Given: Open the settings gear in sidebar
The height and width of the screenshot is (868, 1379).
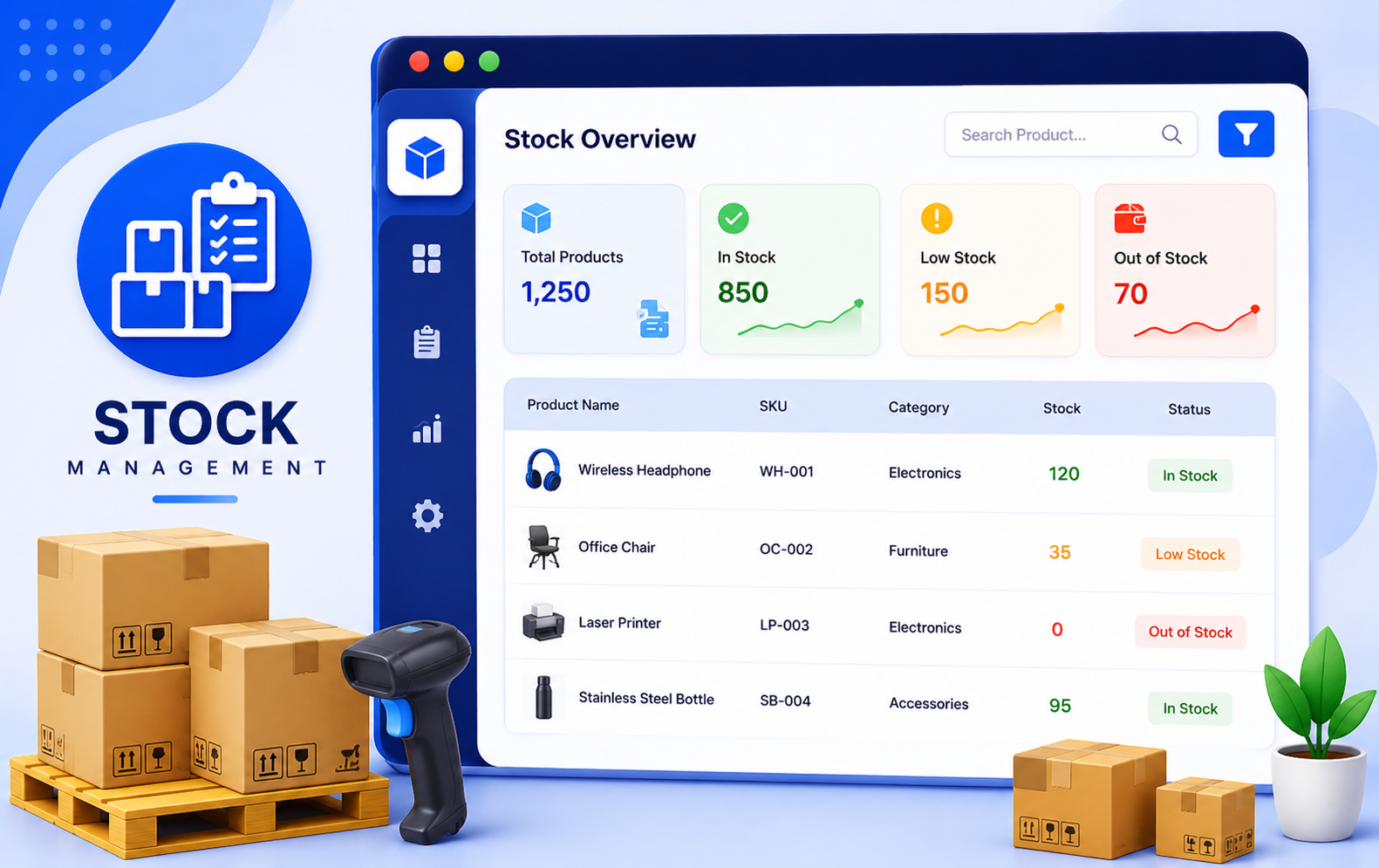Looking at the screenshot, I should (427, 516).
